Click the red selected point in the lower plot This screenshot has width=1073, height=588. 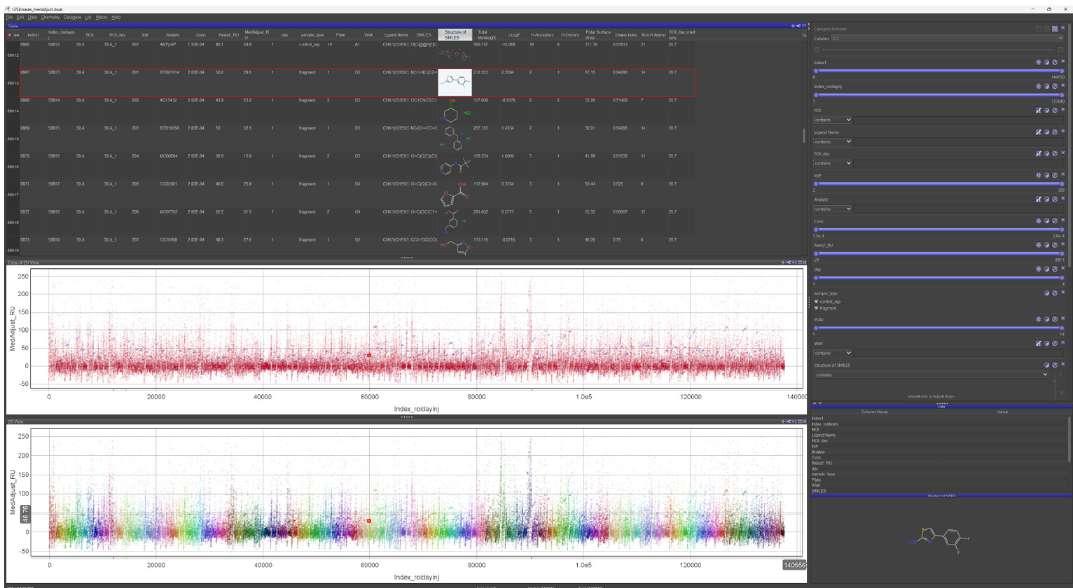369,521
